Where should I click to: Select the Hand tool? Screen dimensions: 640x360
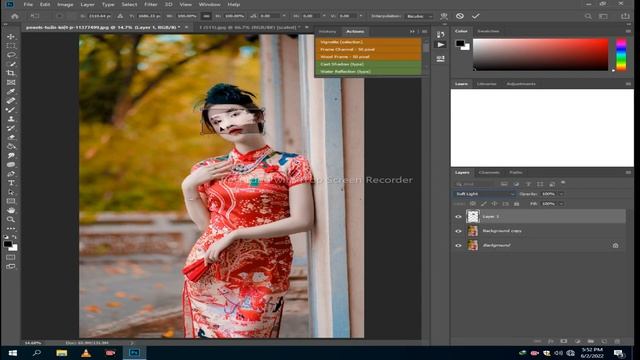11,210
